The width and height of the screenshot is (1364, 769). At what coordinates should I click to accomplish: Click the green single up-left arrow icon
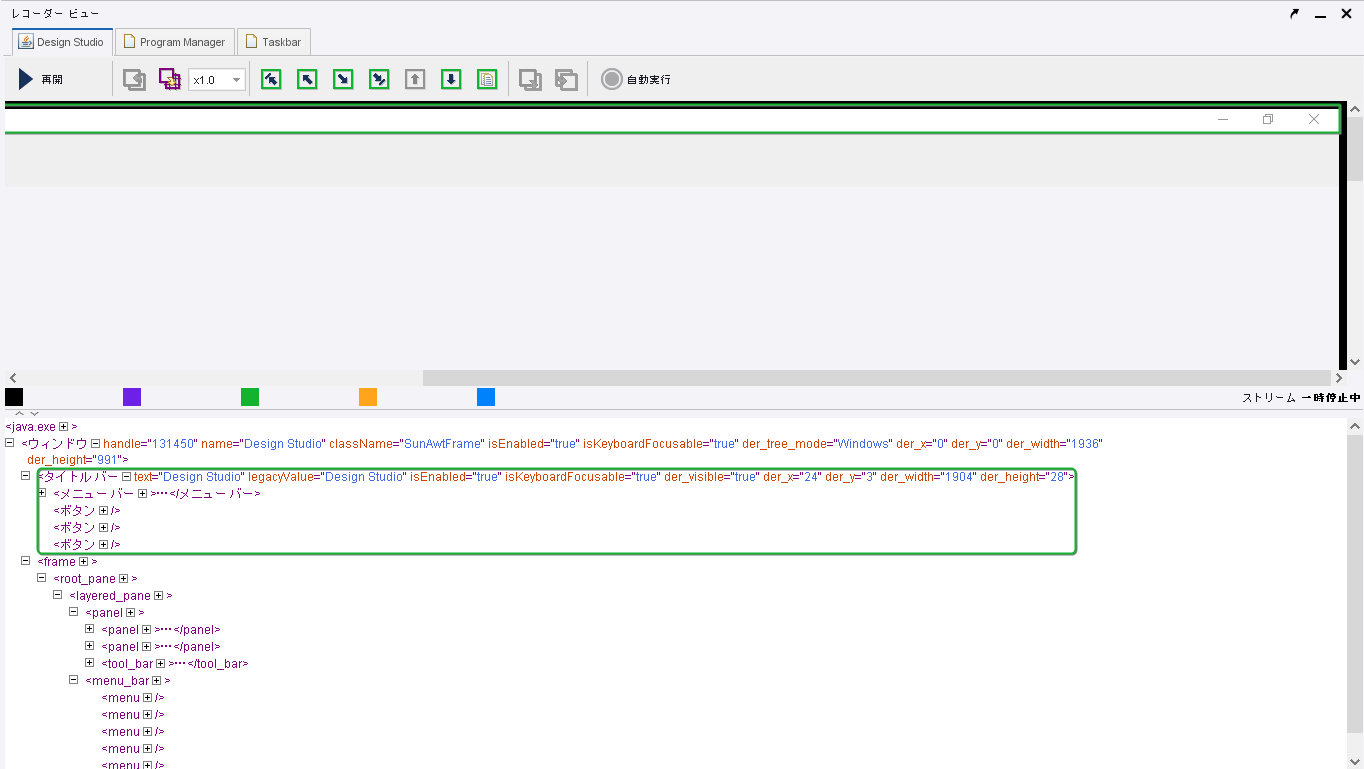click(307, 79)
